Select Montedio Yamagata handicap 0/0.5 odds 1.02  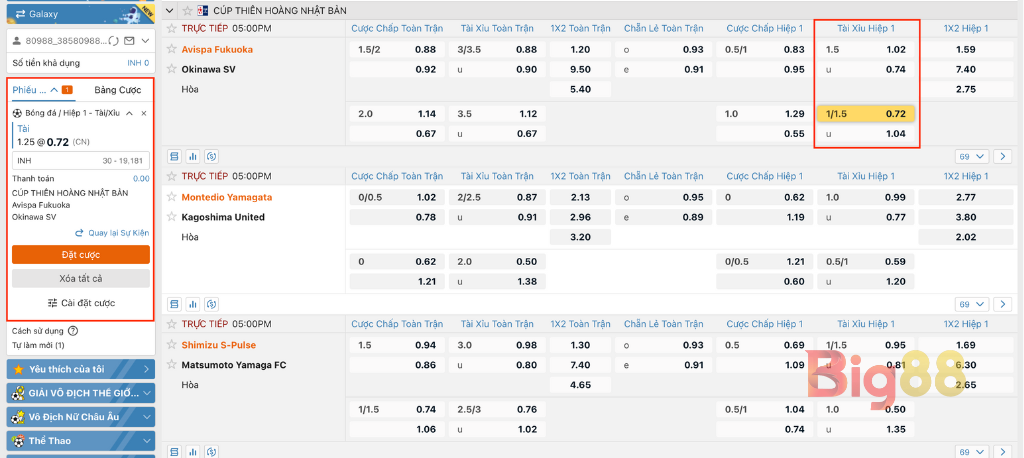click(397, 197)
